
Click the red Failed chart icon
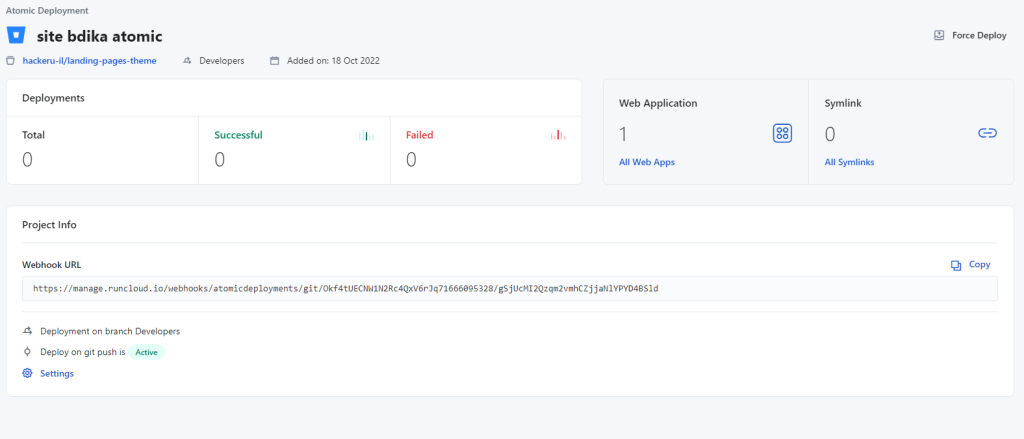point(557,135)
